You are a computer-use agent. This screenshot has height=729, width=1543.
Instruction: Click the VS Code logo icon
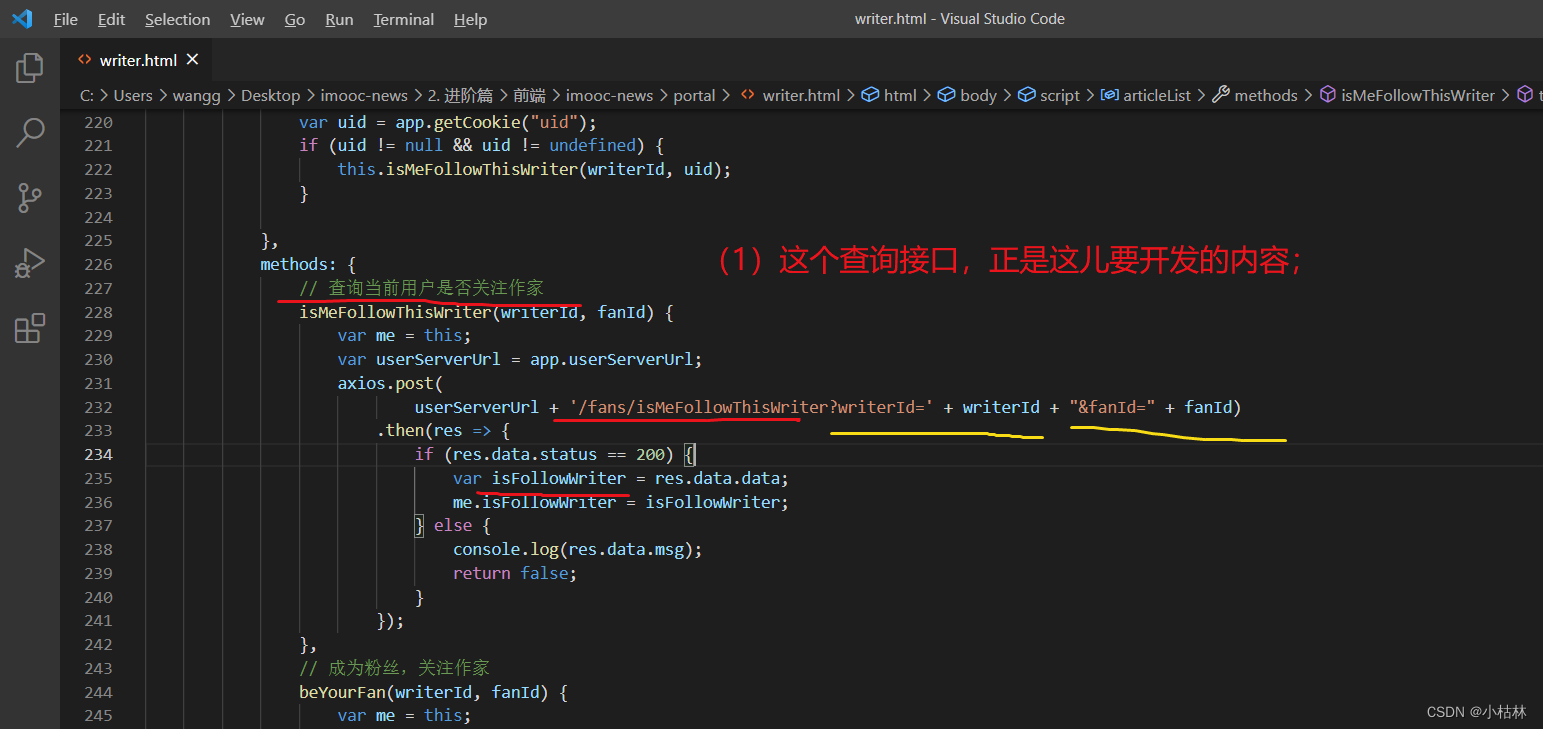pos(22,19)
